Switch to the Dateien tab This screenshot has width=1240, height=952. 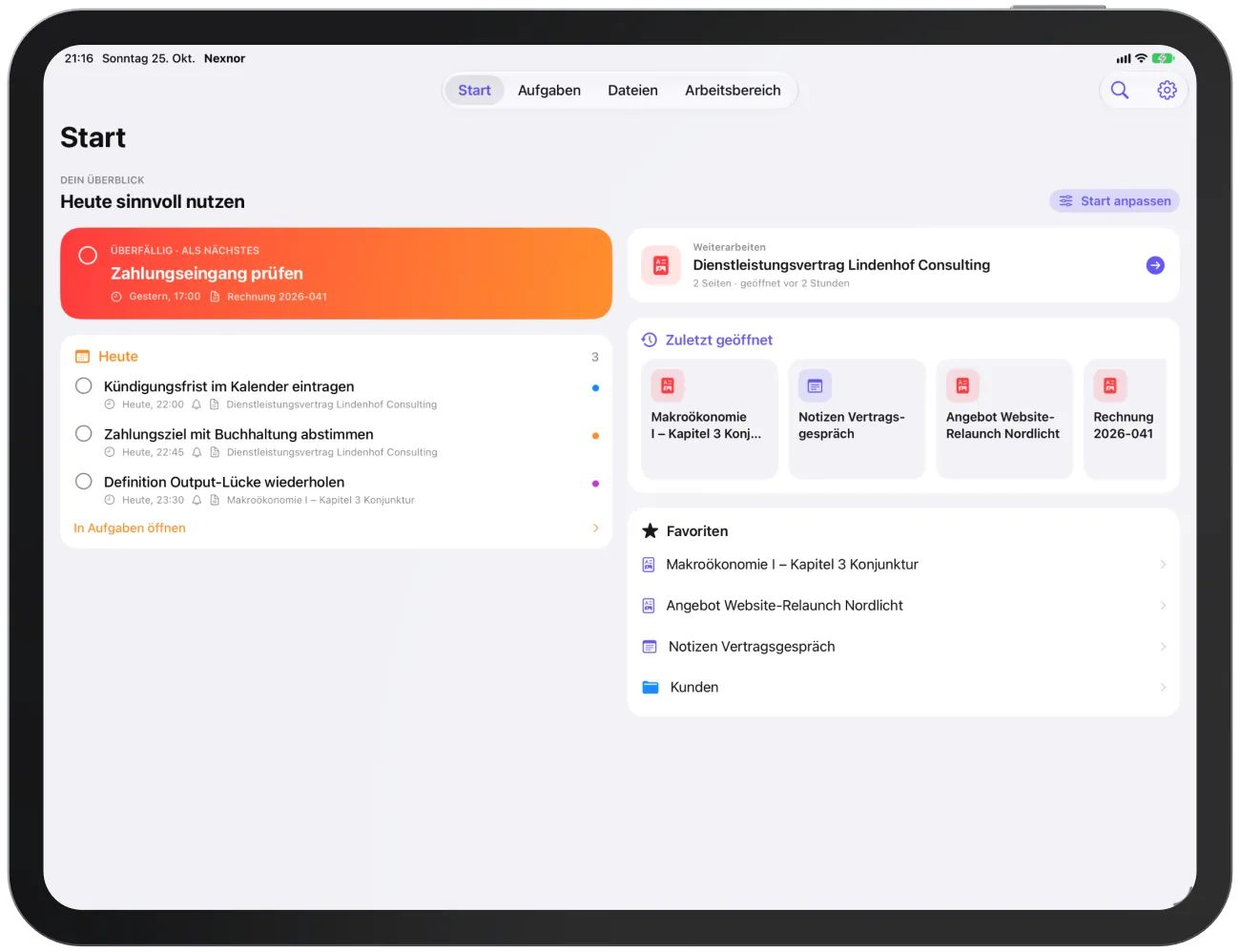[x=632, y=91]
